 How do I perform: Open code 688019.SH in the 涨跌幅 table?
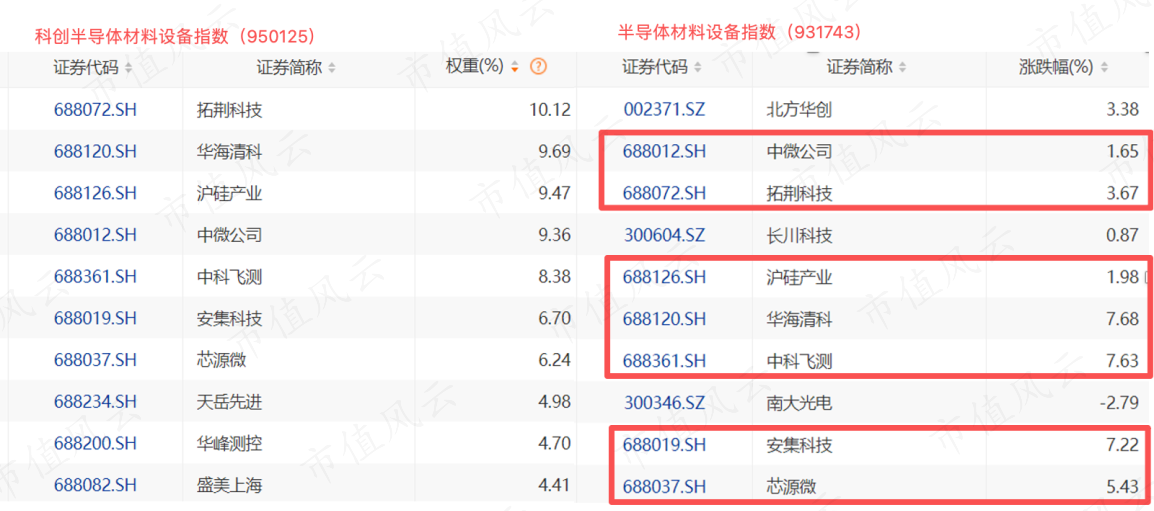coord(665,445)
